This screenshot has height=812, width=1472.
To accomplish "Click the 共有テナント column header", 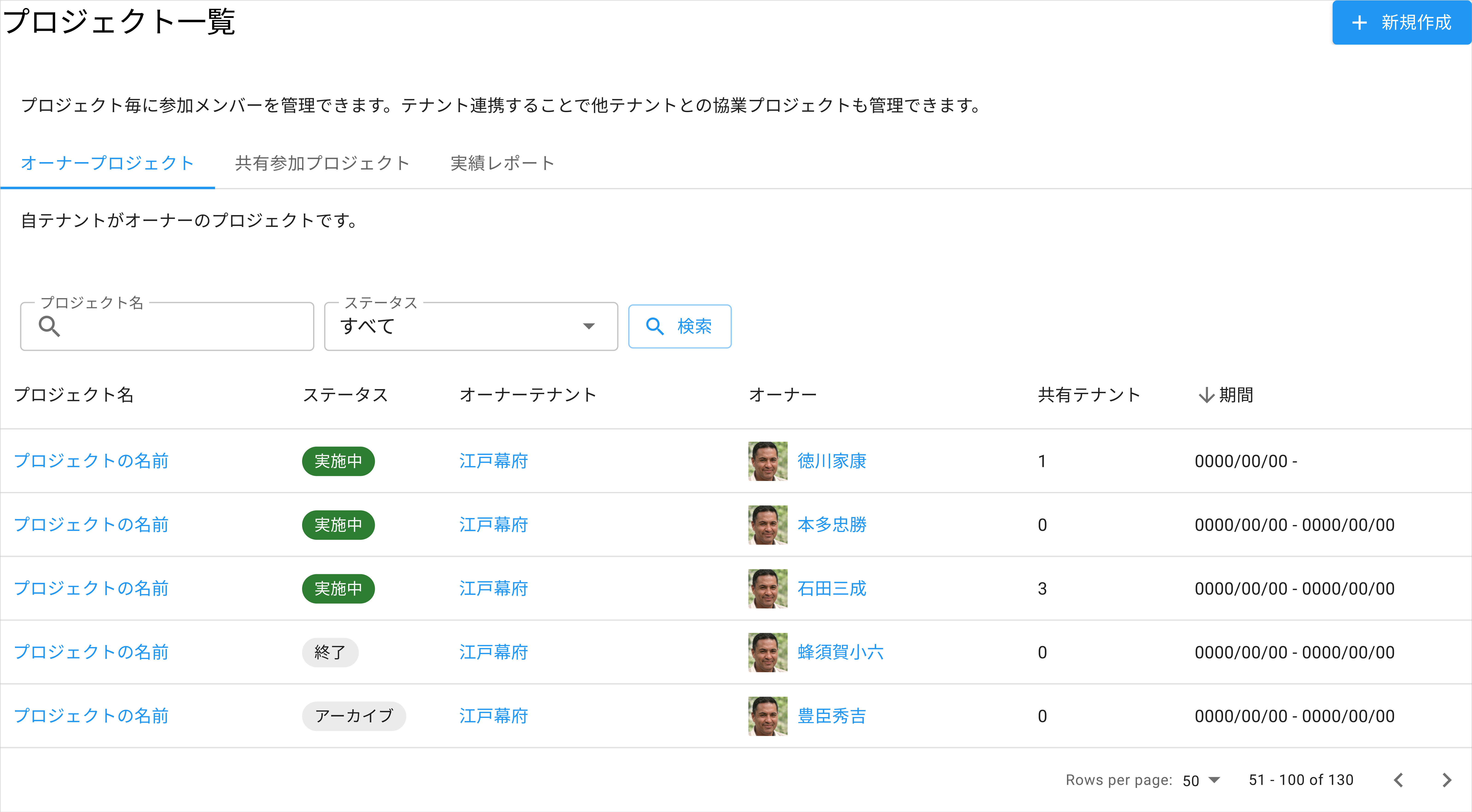I will click(1089, 395).
